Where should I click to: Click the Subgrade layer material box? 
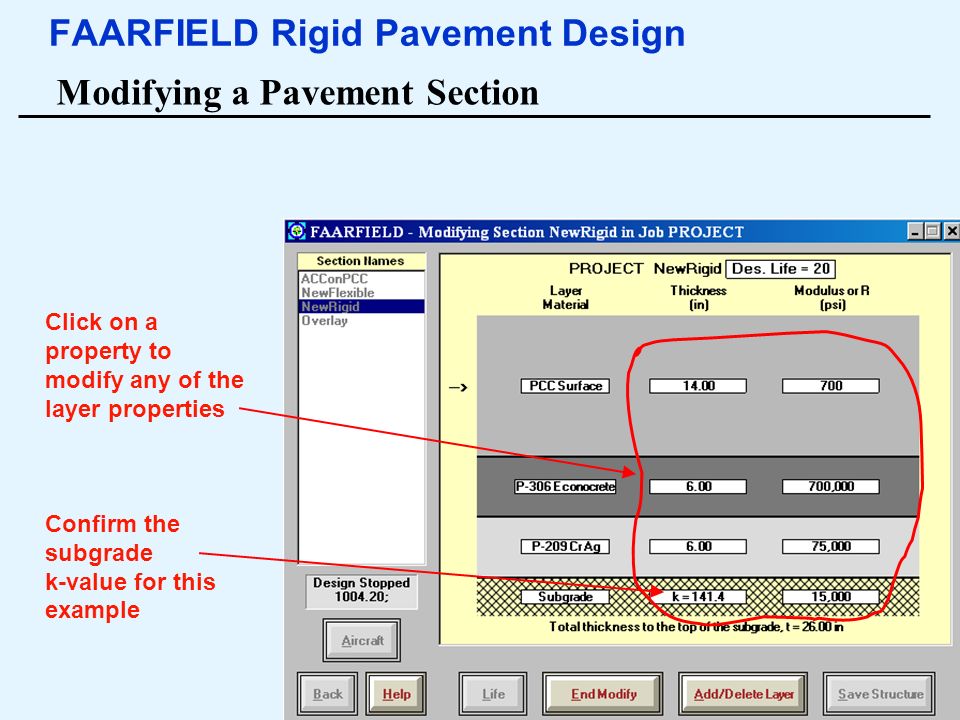click(565, 597)
